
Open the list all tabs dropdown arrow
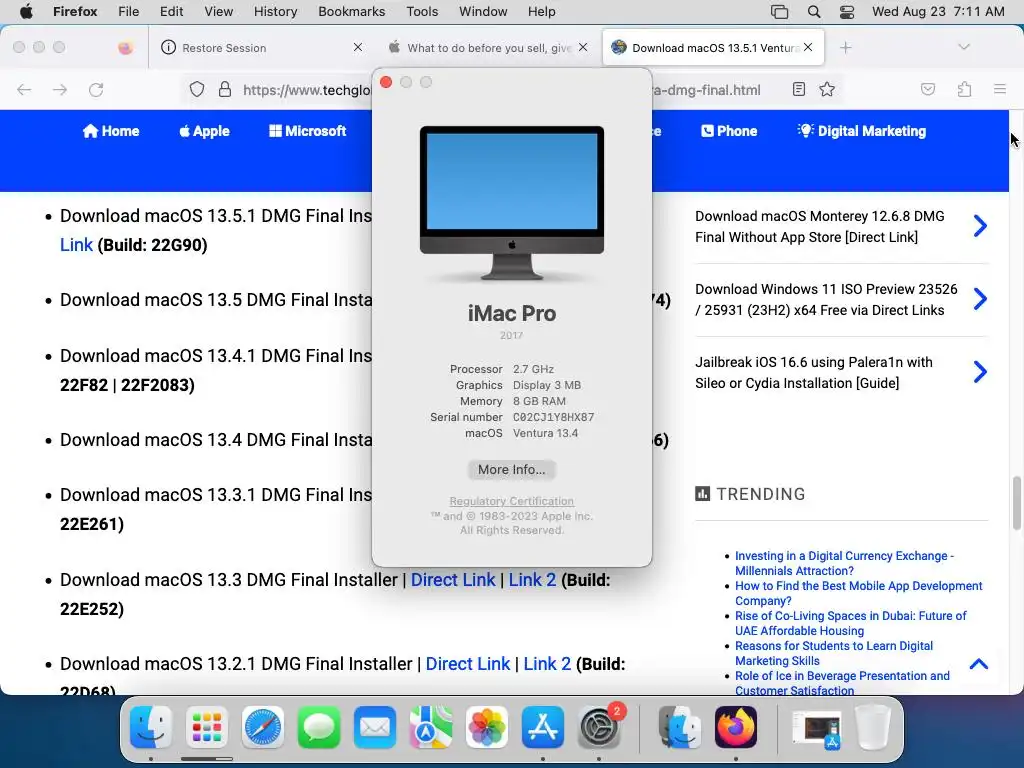[963, 46]
